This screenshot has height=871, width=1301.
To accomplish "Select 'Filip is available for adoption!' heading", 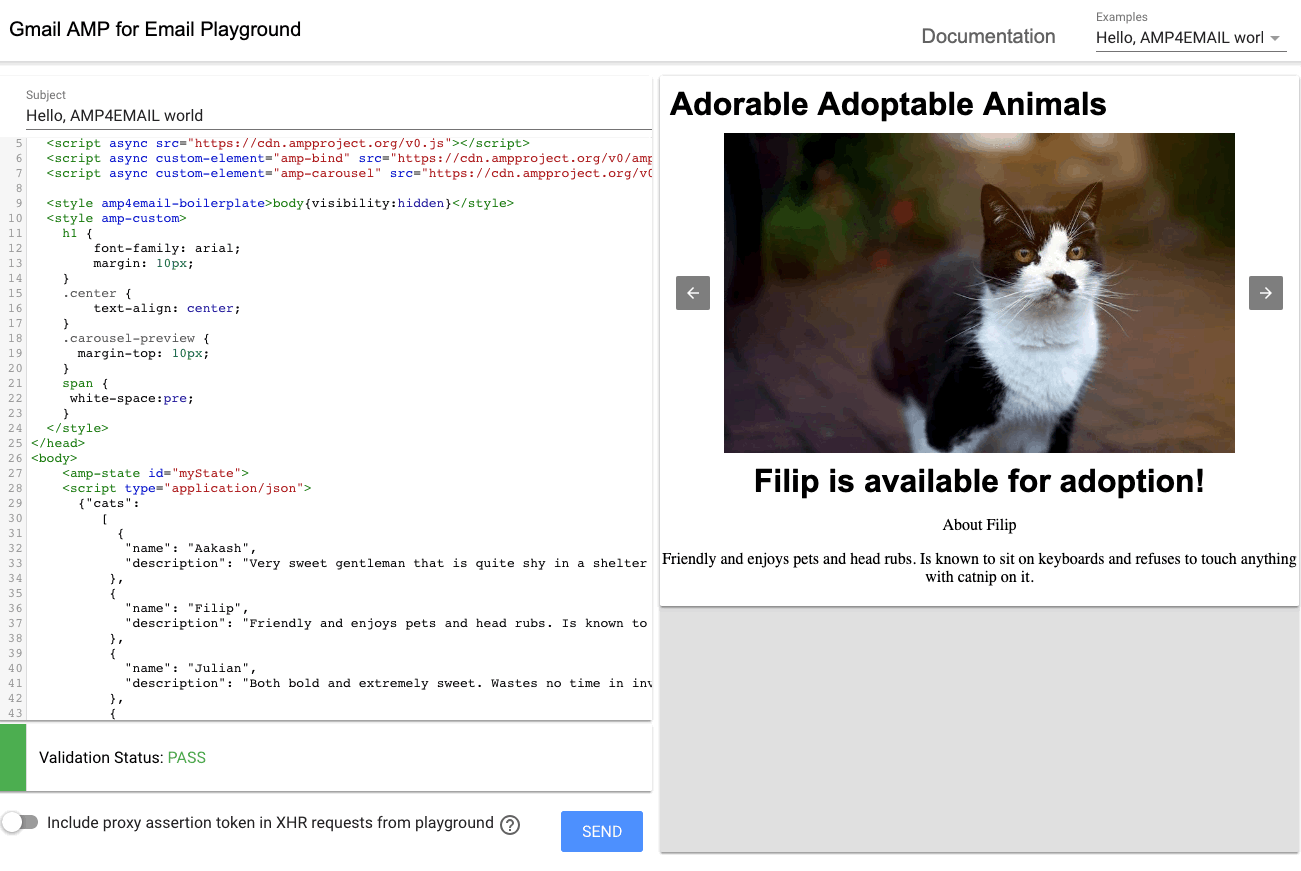I will [979, 481].
